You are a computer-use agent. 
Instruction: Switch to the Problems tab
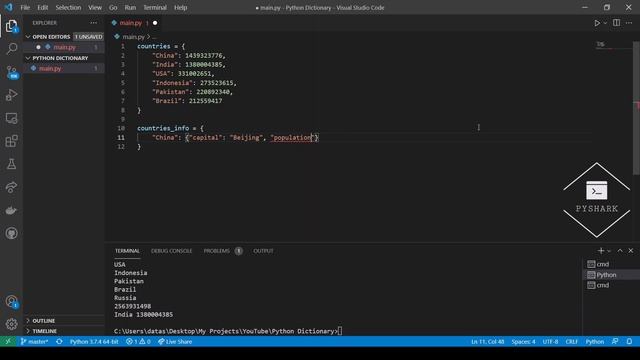[217, 251]
